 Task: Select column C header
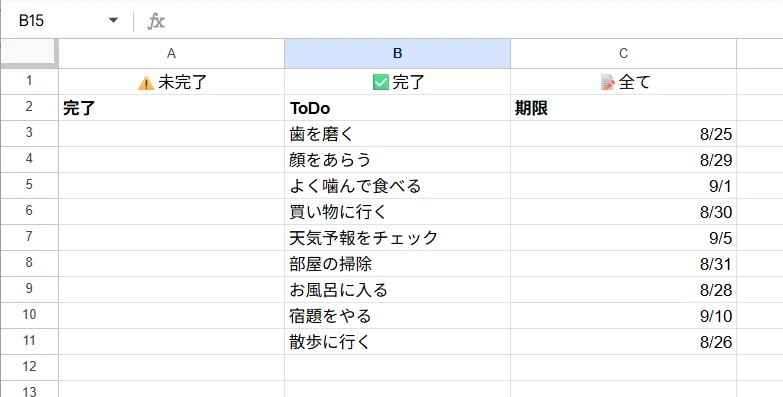623,53
